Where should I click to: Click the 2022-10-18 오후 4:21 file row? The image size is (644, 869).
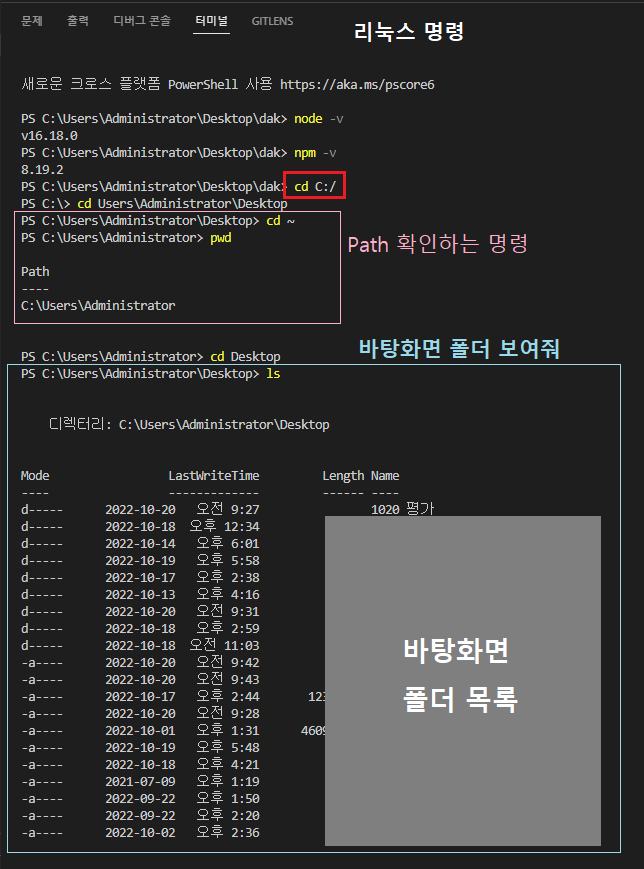[x=140, y=765]
